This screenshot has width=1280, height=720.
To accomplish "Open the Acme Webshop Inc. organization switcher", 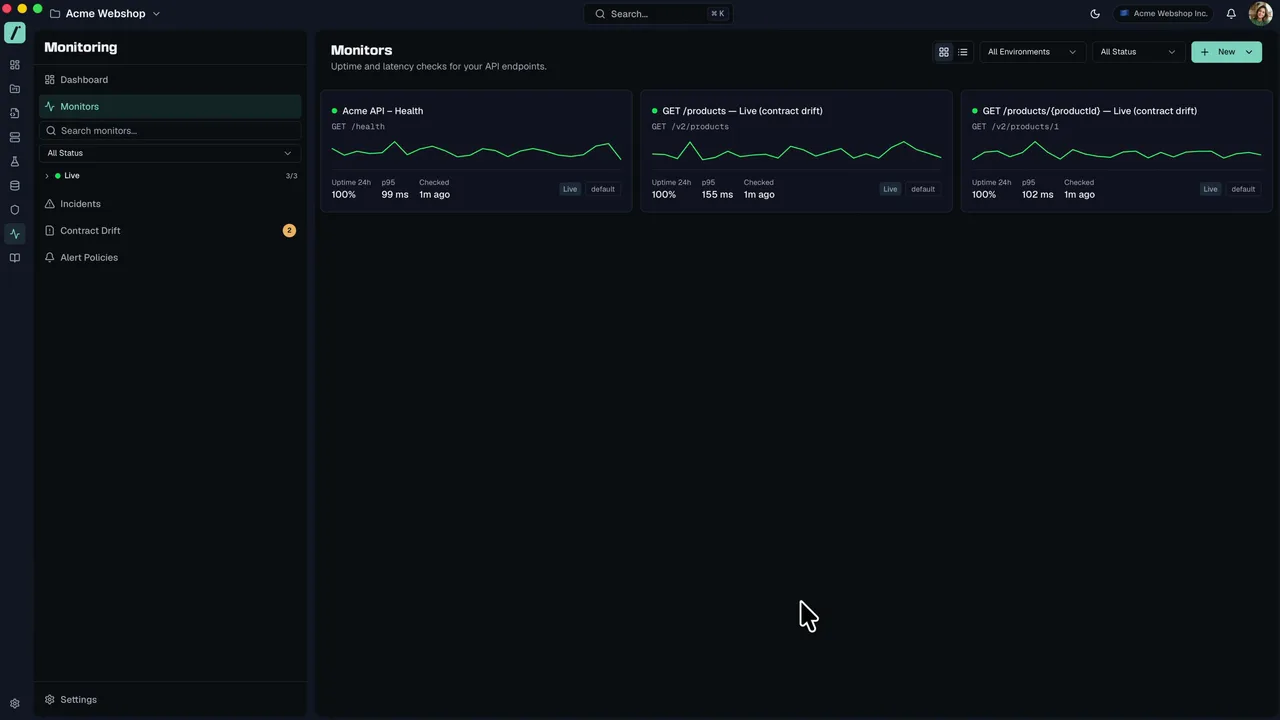I will [x=1164, y=14].
